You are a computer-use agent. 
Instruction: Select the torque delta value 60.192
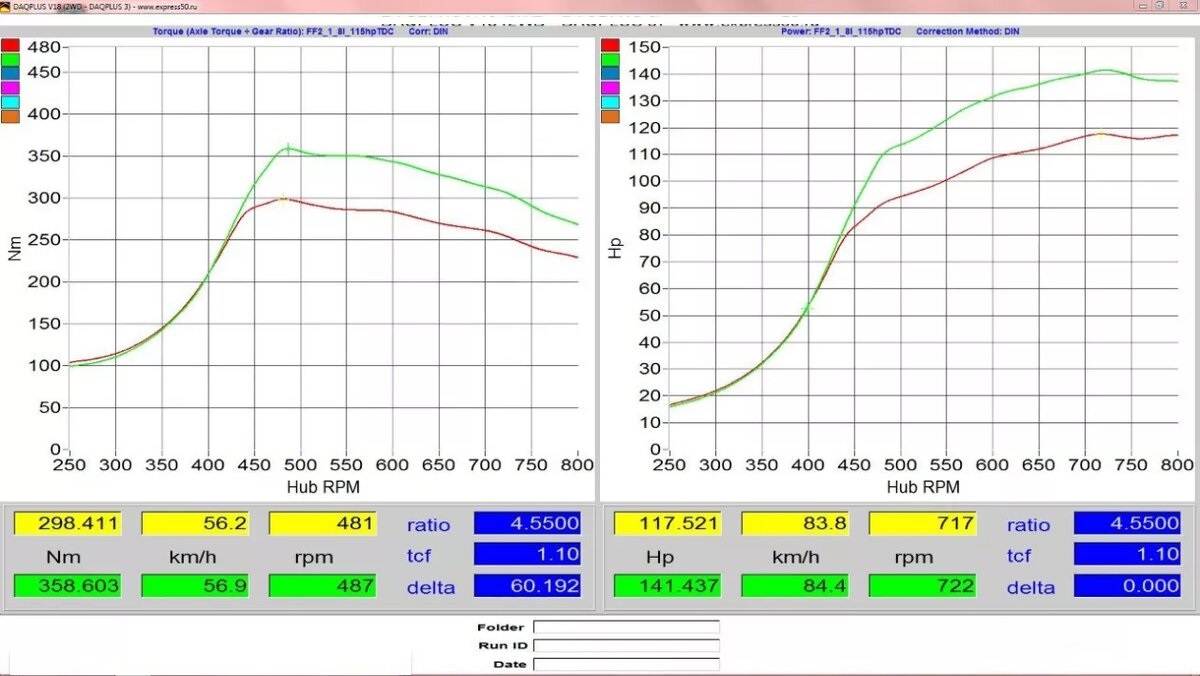(527, 586)
